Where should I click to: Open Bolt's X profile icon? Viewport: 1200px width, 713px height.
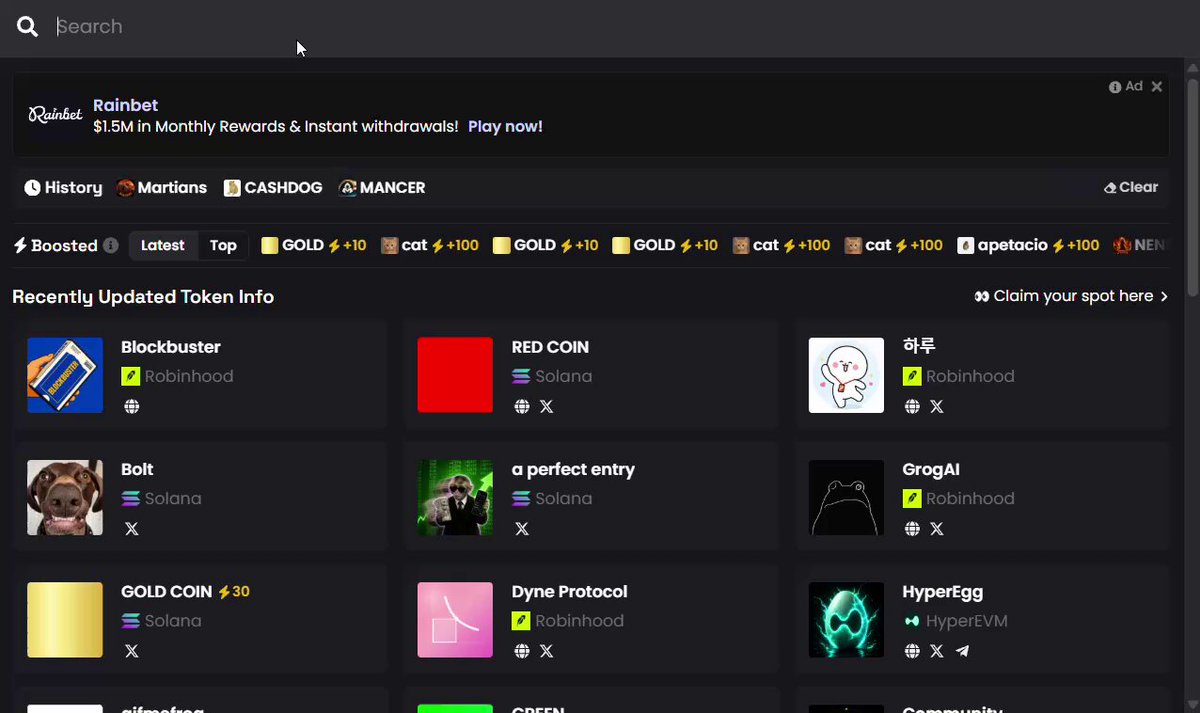point(131,529)
